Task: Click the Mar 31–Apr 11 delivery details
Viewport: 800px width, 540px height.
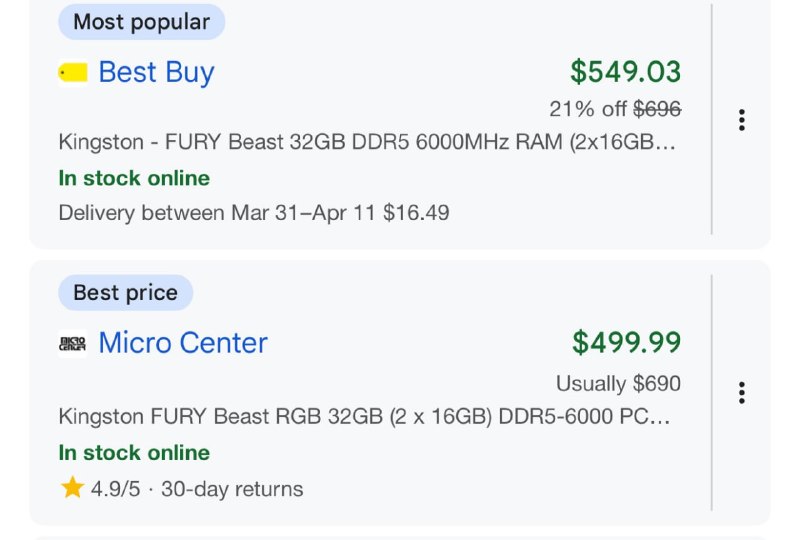Action: [x=254, y=212]
